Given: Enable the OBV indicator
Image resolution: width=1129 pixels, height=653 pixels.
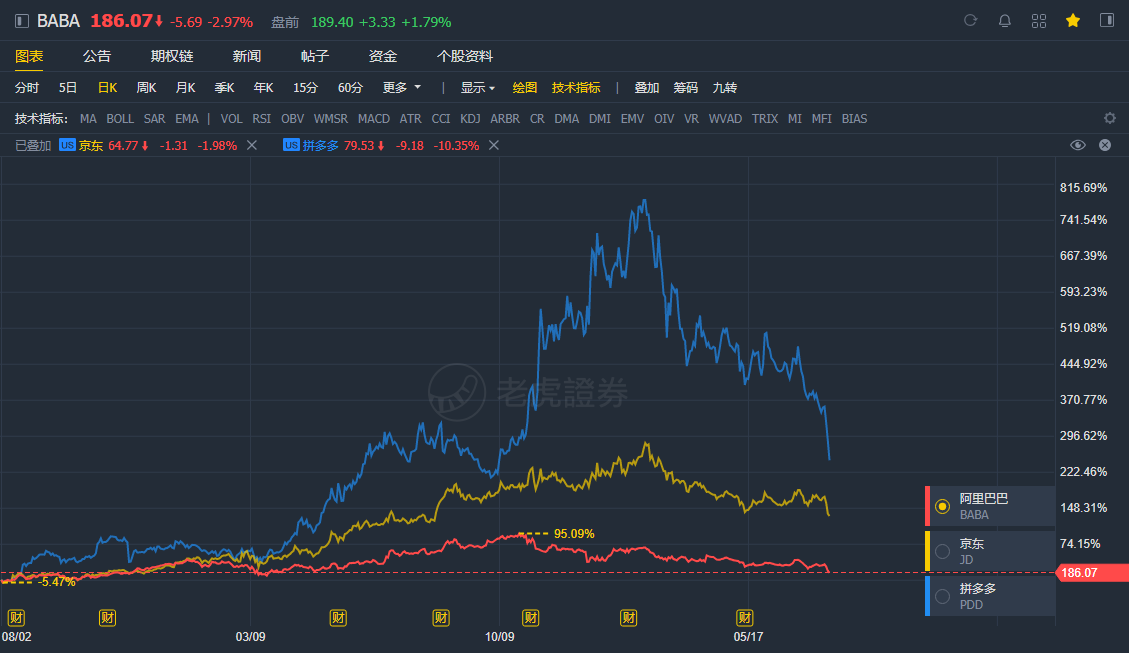Looking at the screenshot, I should click(x=292, y=119).
